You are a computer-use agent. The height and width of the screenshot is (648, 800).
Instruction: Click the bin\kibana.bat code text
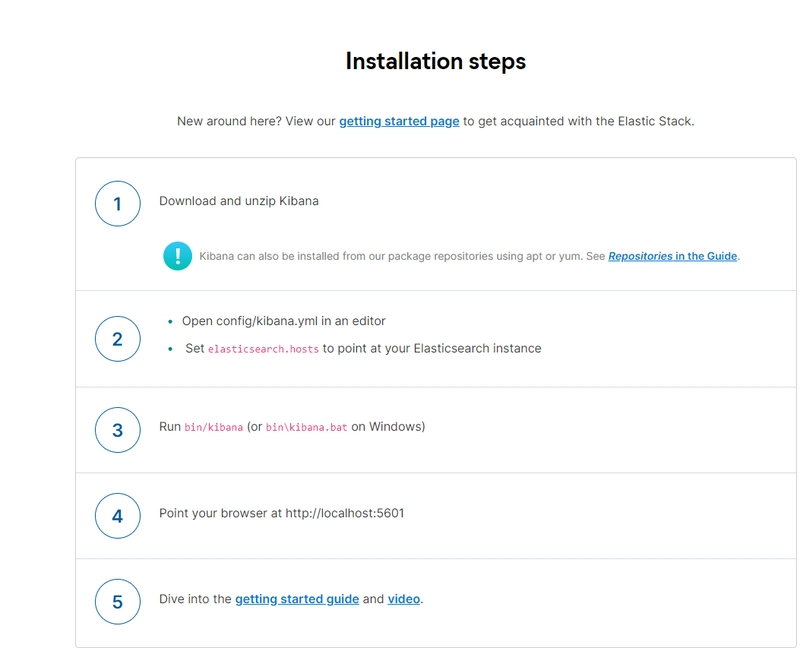pos(306,427)
